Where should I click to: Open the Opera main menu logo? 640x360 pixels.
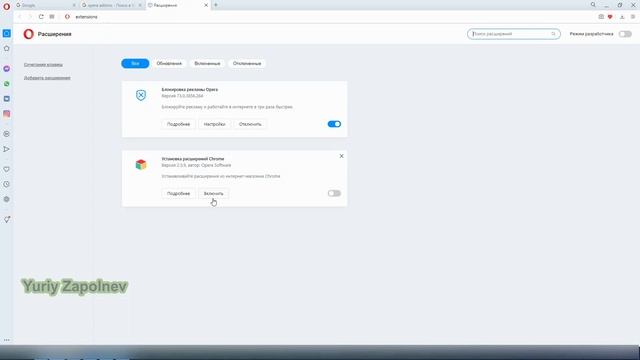click(x=7, y=6)
